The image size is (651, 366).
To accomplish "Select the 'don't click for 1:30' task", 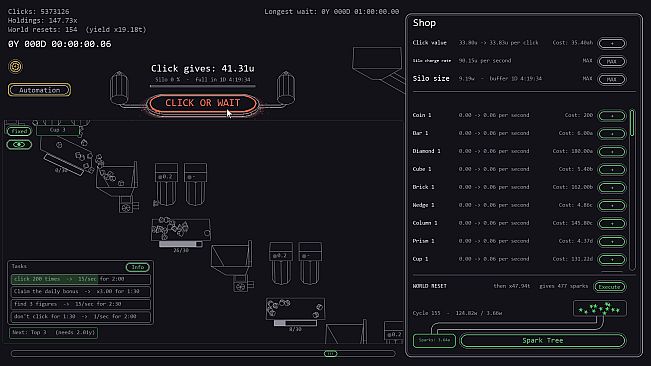I will pyautogui.click(x=81, y=317).
